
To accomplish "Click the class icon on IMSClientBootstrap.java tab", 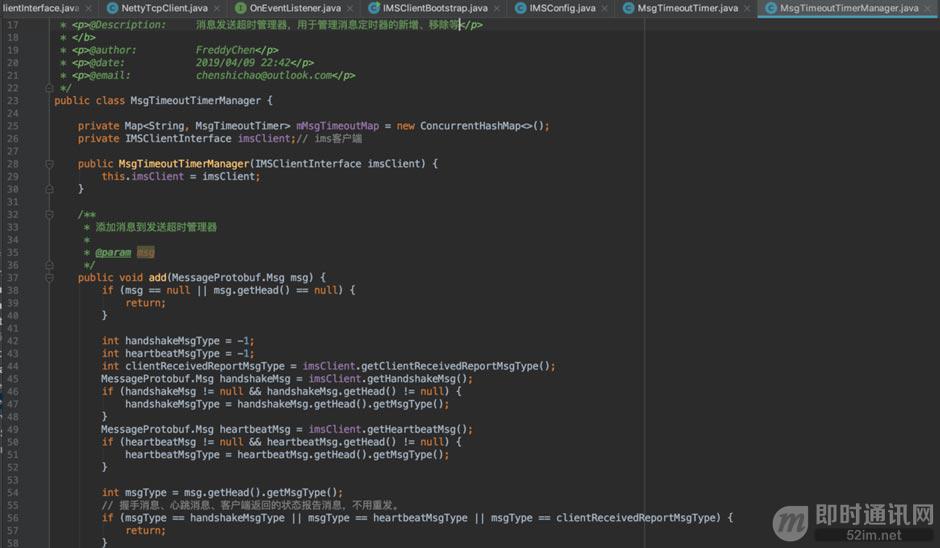I will pos(374,8).
